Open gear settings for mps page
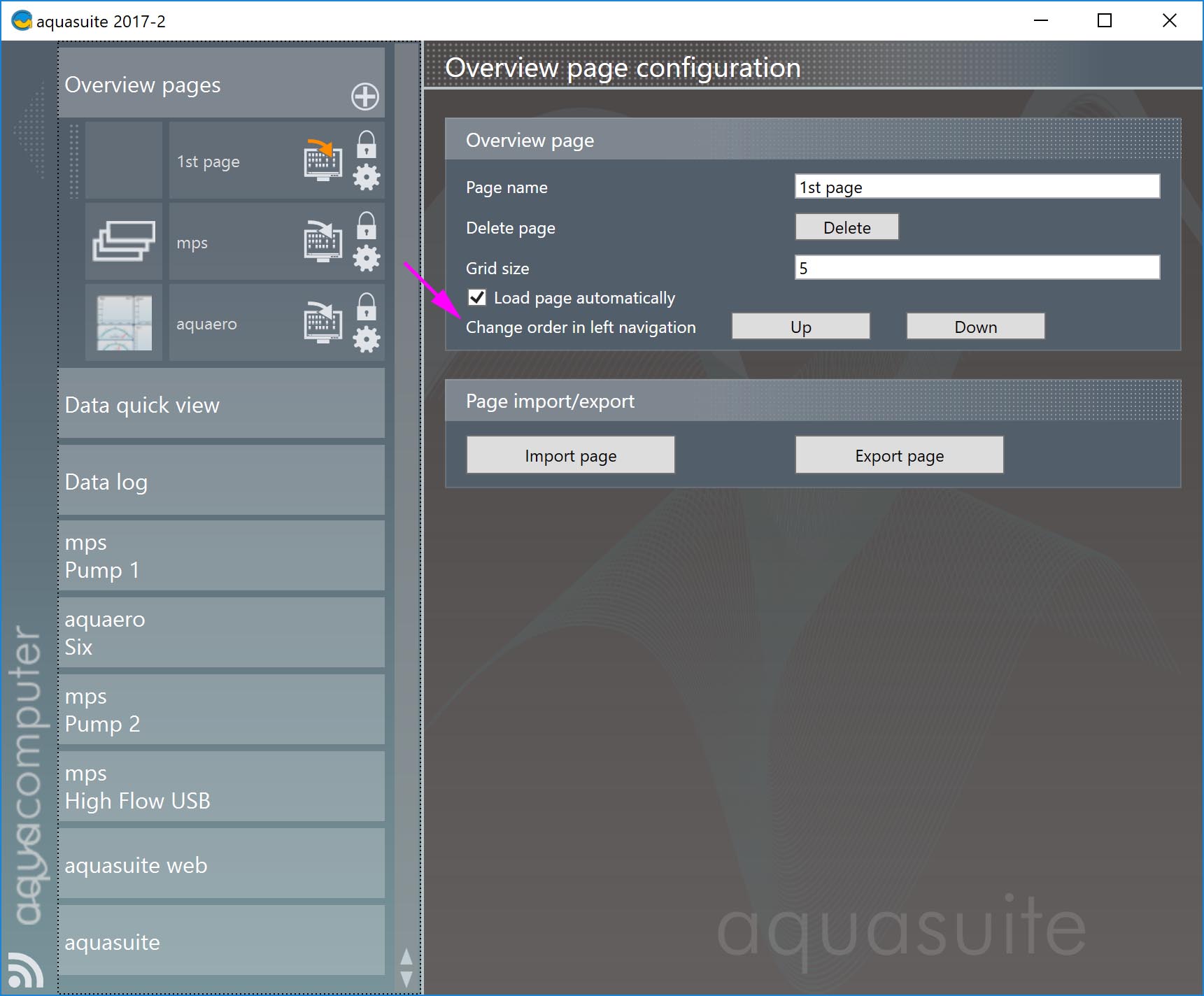The height and width of the screenshot is (996, 1204). point(367,259)
